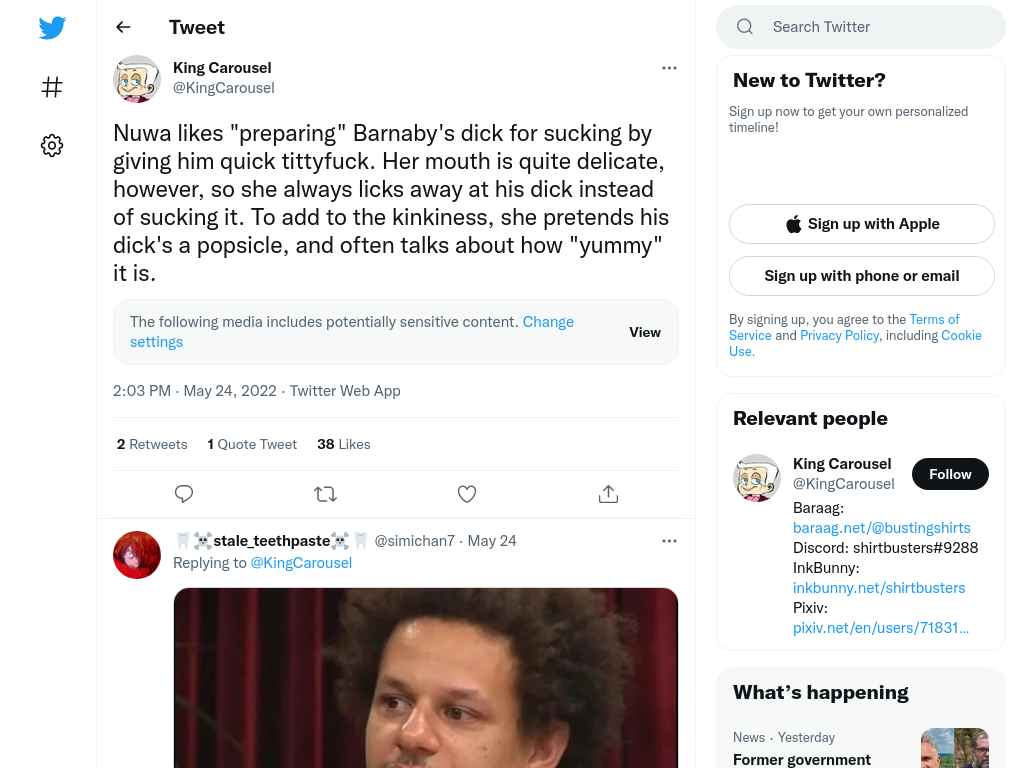1024x768 pixels.
Task: Open the Privacy Policy link
Action: pos(839,335)
